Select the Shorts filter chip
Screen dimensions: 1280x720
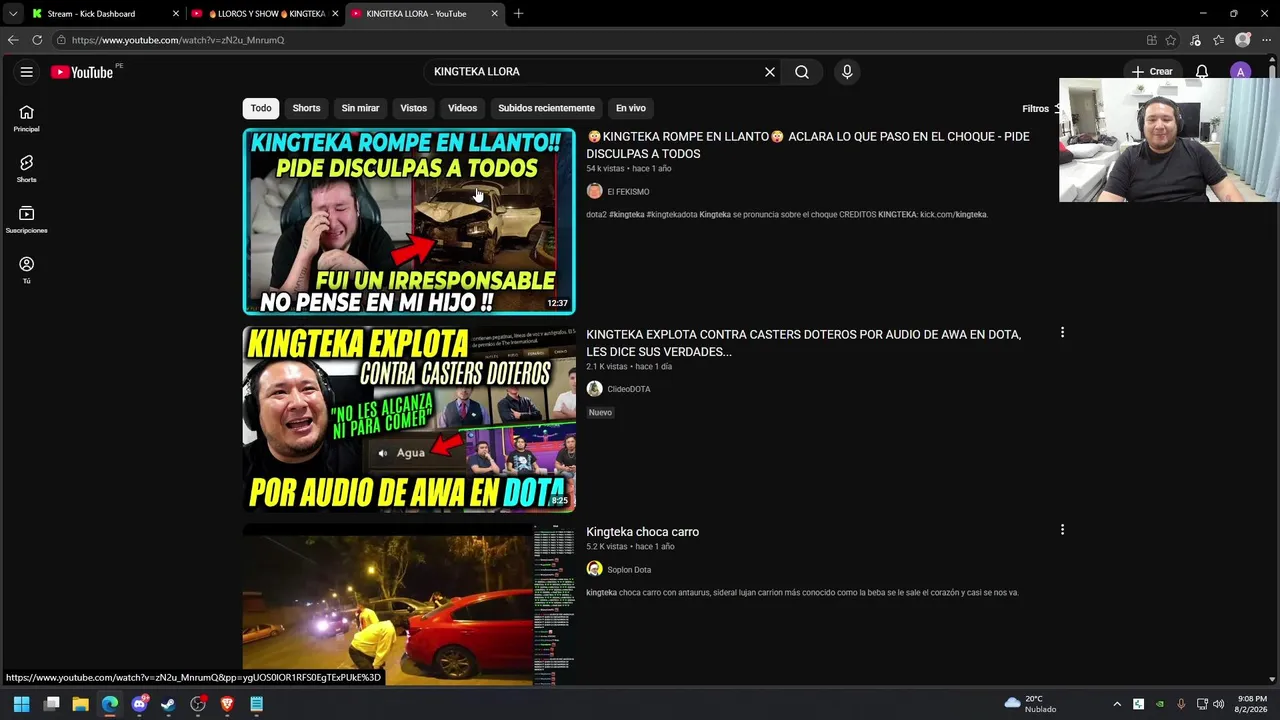pos(306,108)
